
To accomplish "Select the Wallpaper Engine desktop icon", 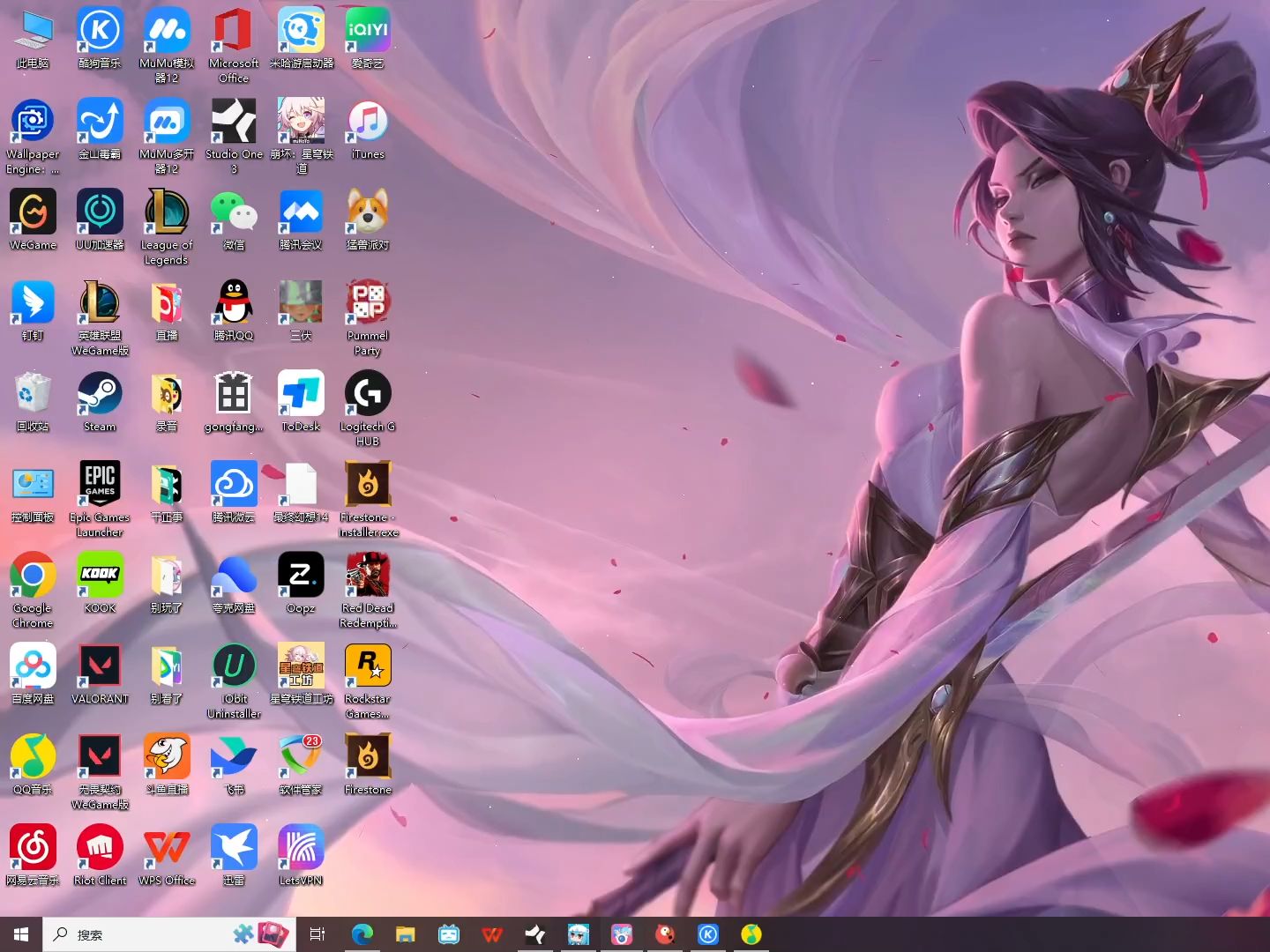I will pyautogui.click(x=33, y=137).
